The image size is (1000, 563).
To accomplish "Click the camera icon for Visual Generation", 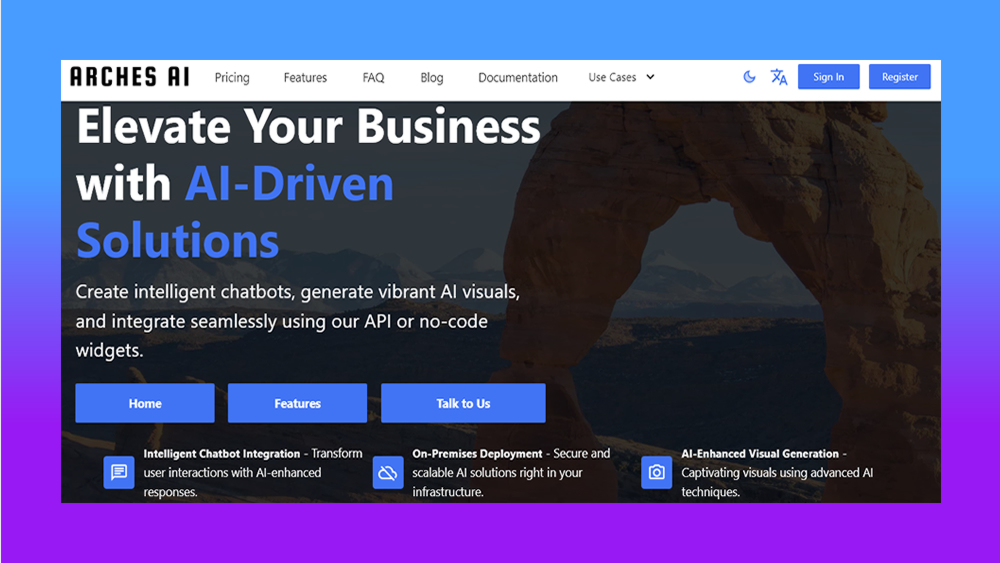I will pyautogui.click(x=657, y=472).
